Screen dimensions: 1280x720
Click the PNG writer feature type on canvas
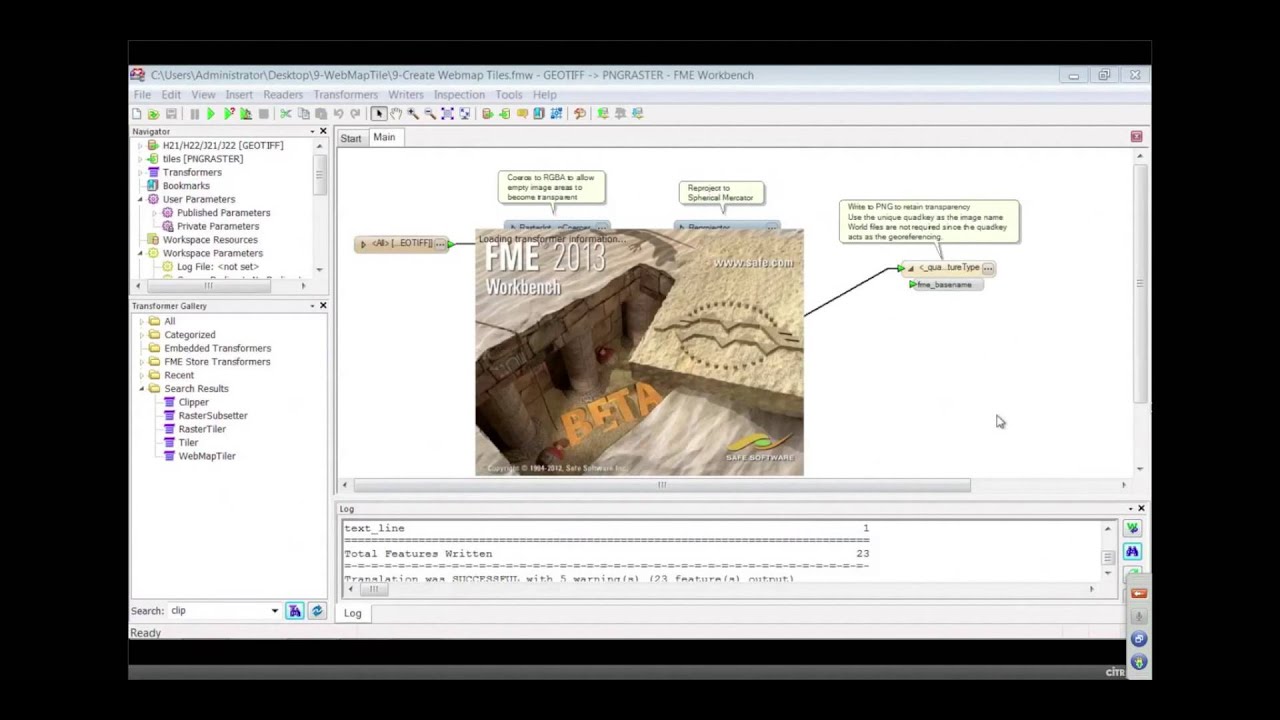tap(948, 268)
